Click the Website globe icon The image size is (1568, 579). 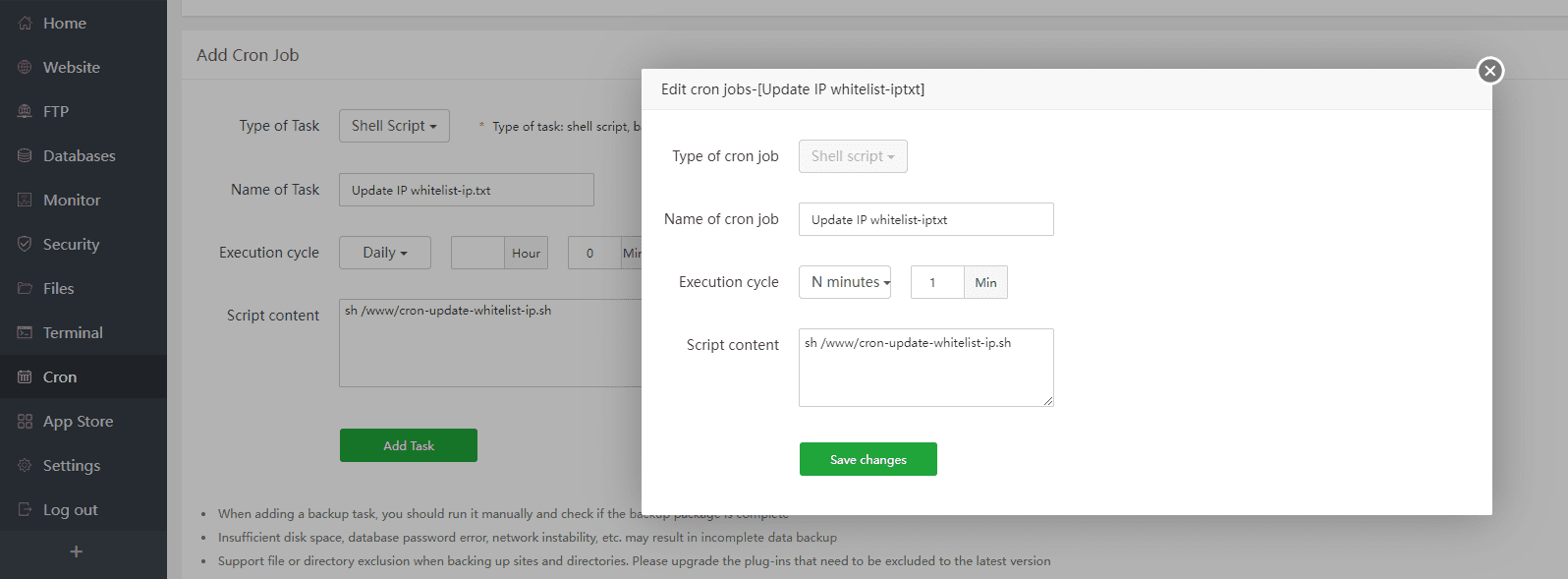(x=25, y=67)
